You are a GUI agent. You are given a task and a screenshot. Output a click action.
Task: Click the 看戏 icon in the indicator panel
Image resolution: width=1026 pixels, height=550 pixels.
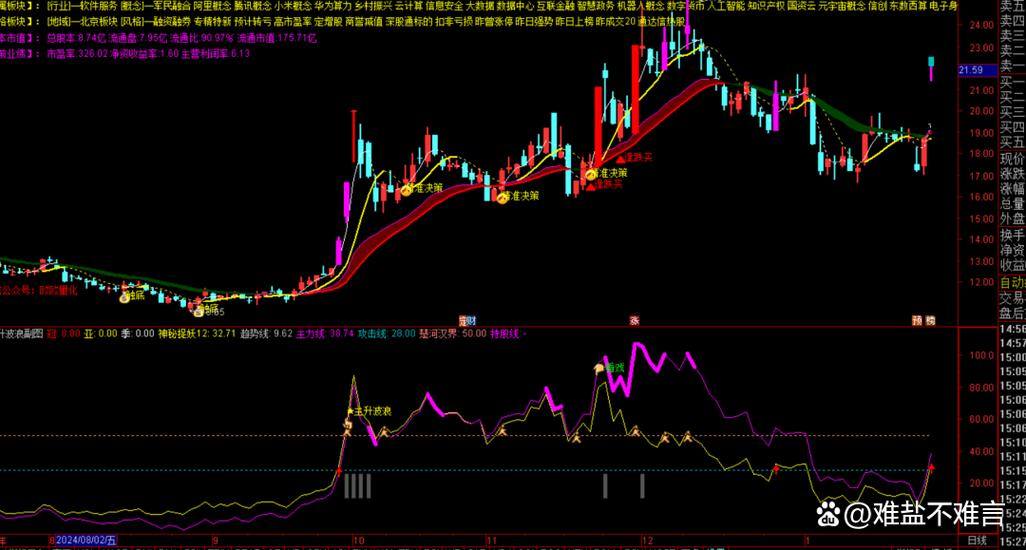pyautogui.click(x=599, y=369)
